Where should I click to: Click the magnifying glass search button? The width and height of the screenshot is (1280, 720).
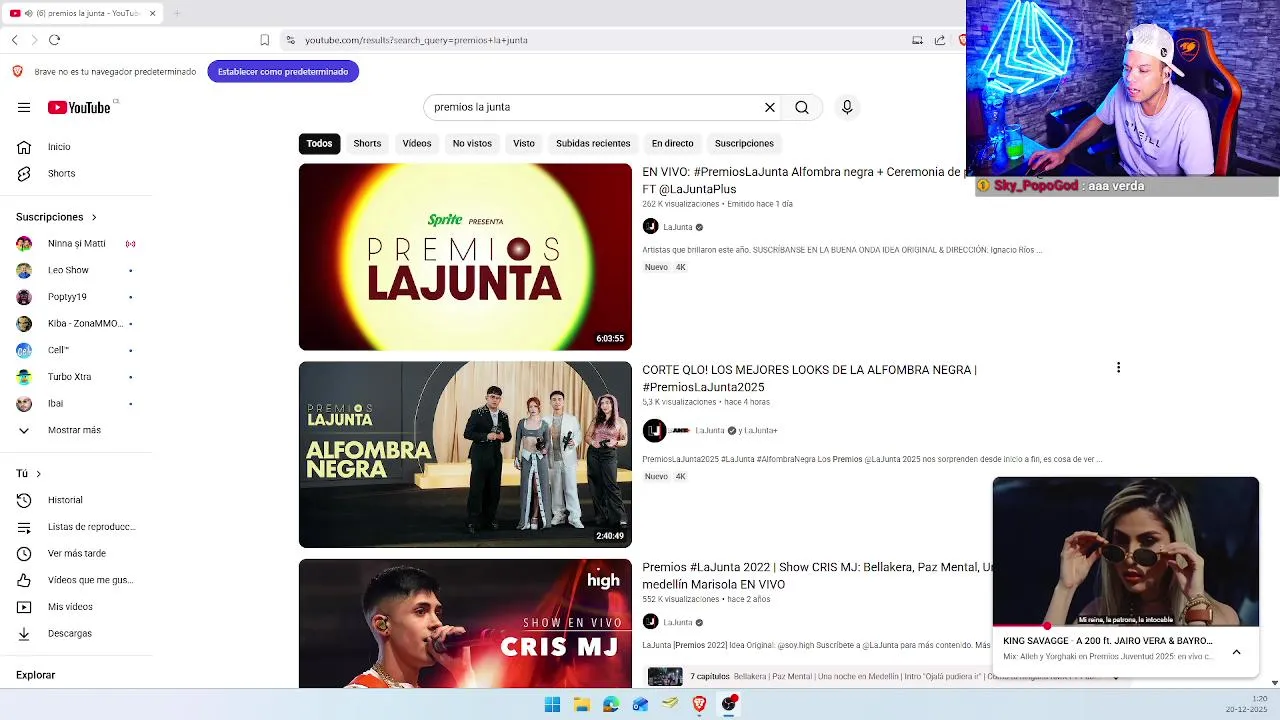(802, 107)
